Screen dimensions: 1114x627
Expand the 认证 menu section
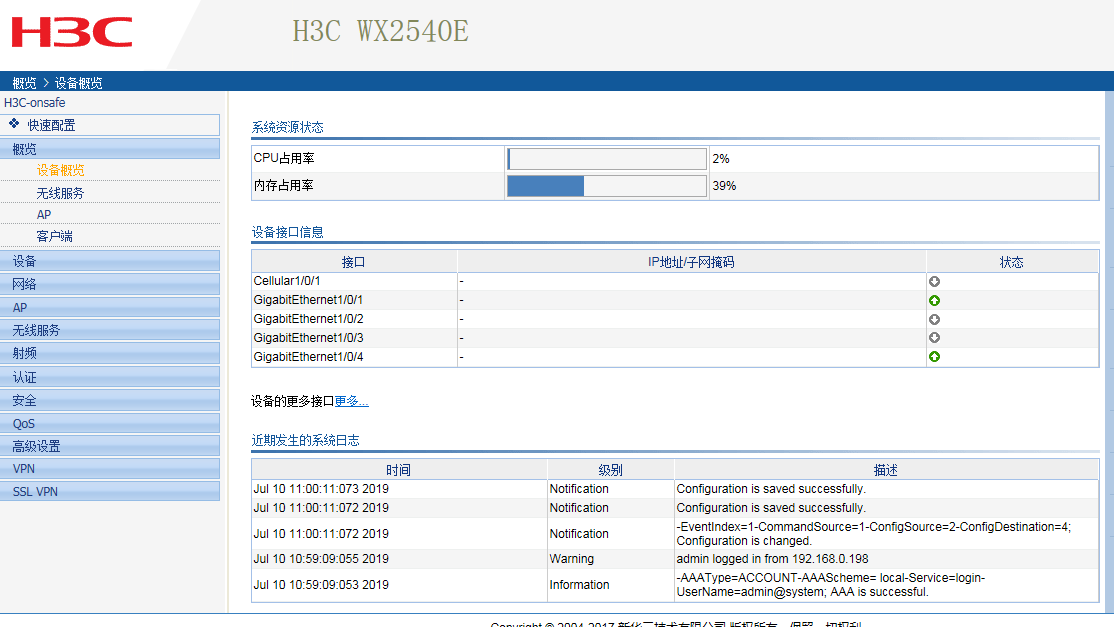tap(110, 377)
